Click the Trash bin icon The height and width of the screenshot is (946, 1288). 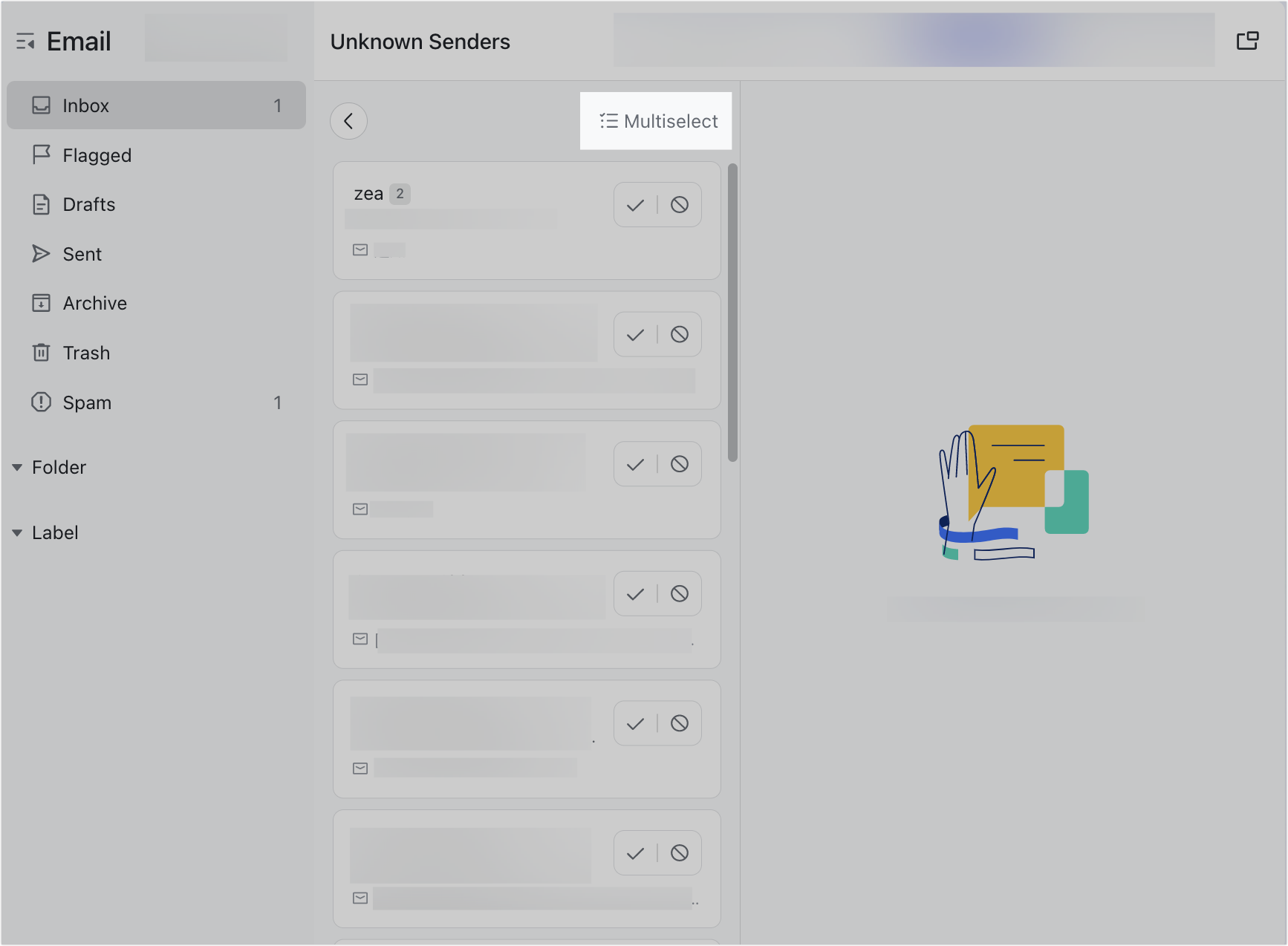click(x=42, y=352)
